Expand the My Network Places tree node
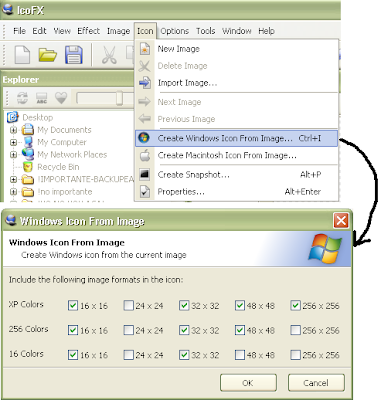 [13, 154]
